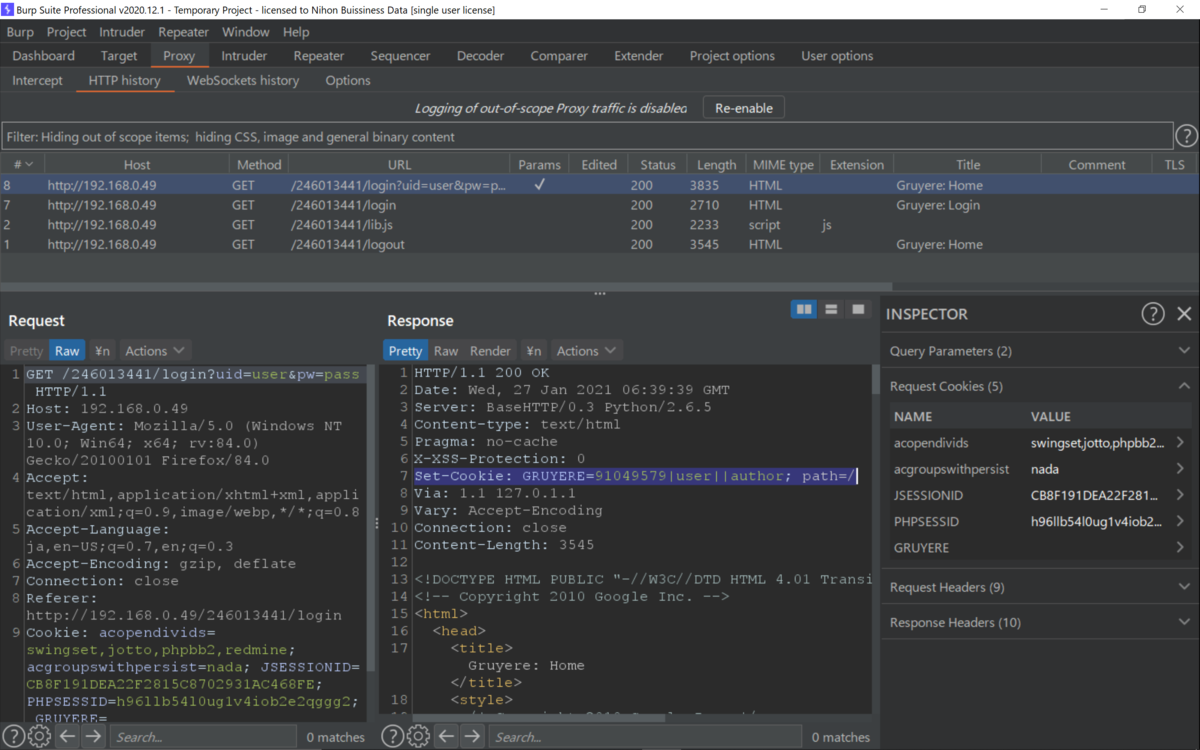The width and height of the screenshot is (1200, 750).
Task: Toggle Request non-printing characters ¥n button
Action: (x=102, y=351)
